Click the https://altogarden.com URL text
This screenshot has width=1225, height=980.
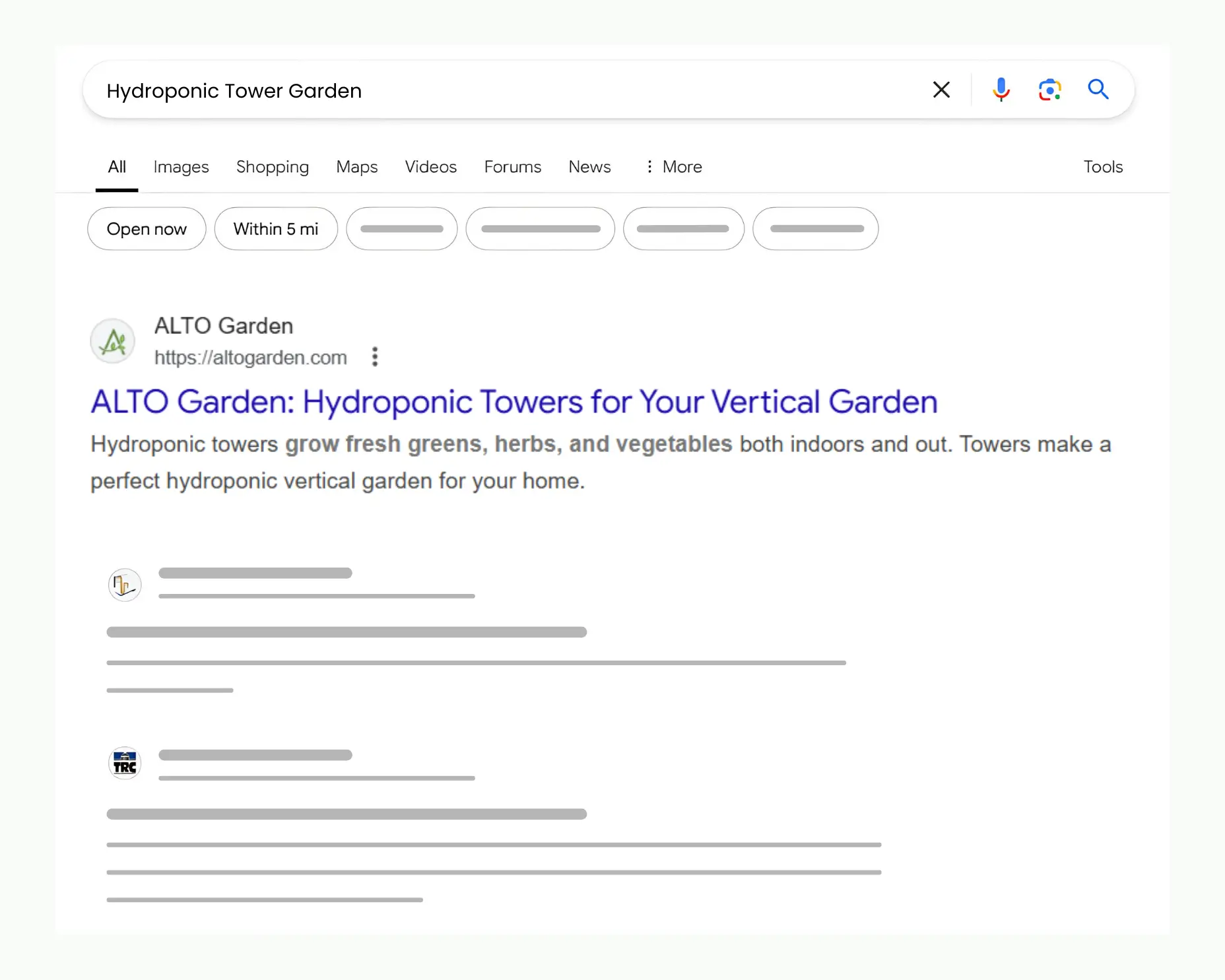coord(251,358)
